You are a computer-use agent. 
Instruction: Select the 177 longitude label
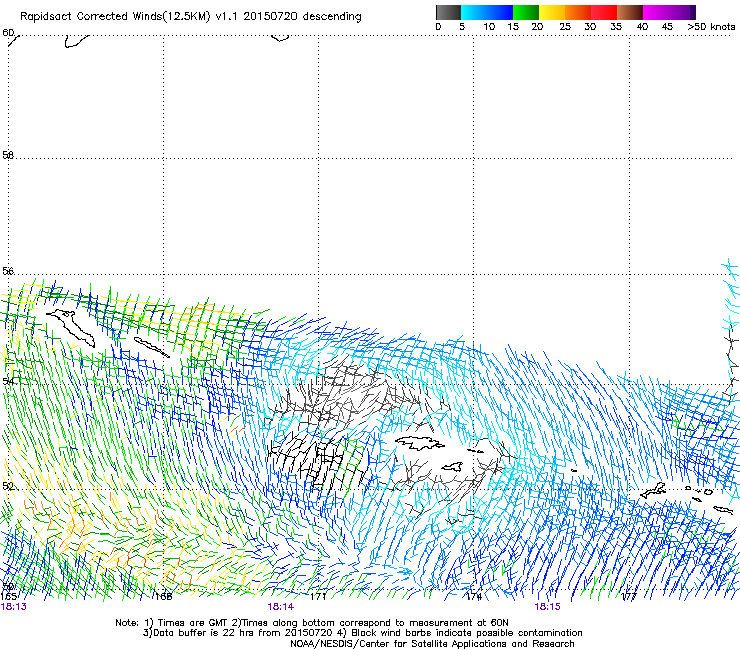point(629,597)
